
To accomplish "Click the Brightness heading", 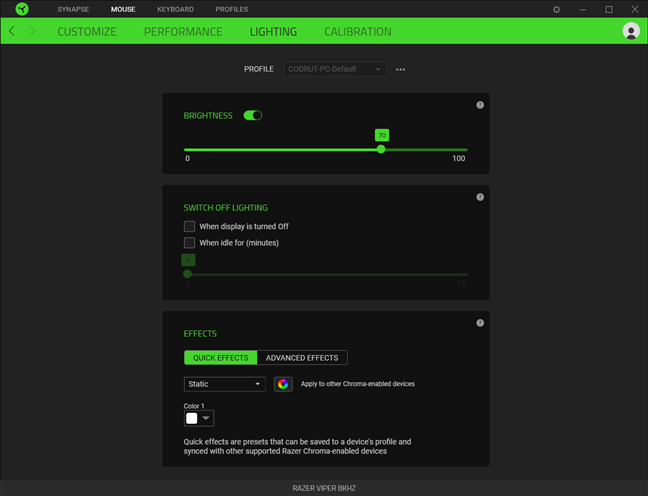I will tap(208, 116).
